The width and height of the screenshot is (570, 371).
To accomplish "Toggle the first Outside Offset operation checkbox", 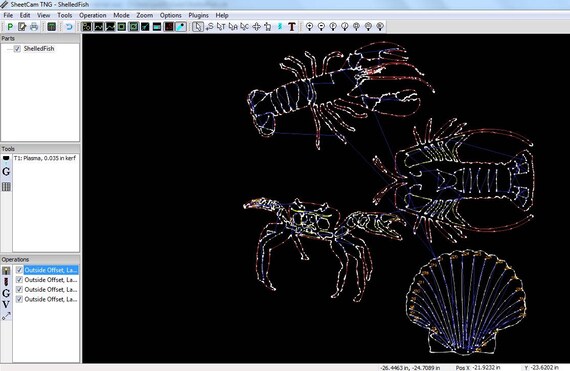I will [x=19, y=270].
